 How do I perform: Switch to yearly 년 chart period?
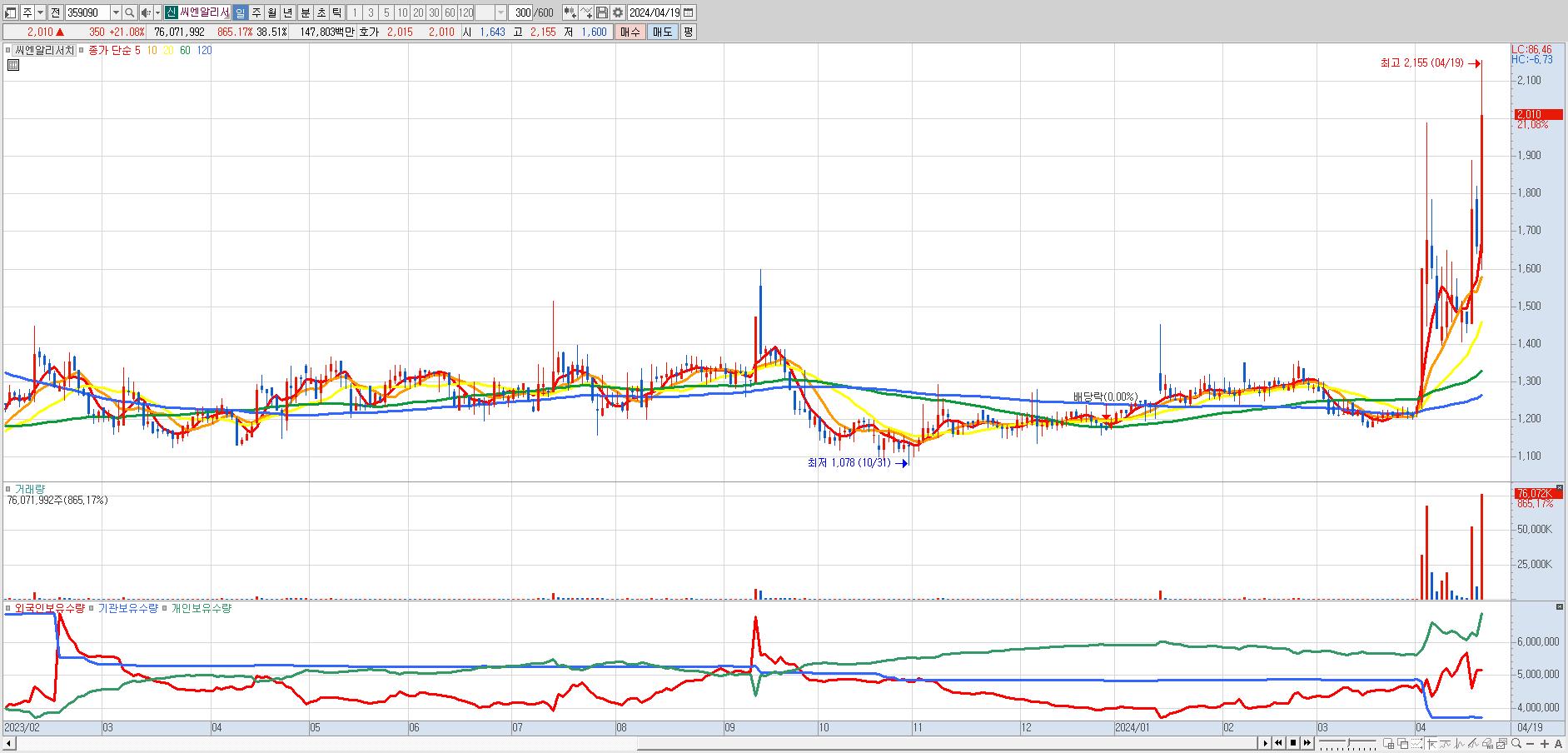coord(288,12)
